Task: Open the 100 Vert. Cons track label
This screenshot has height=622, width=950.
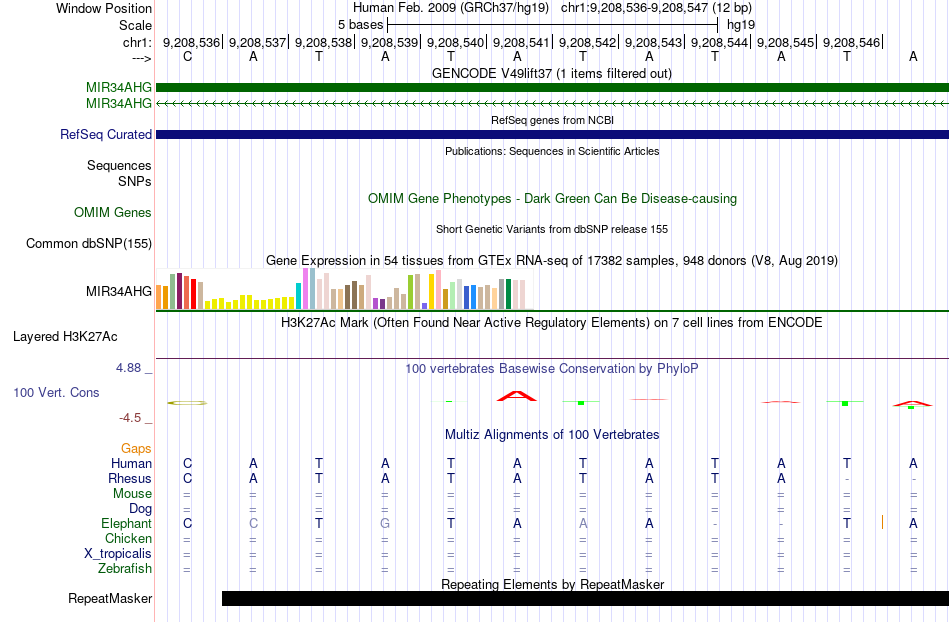Action: pyautogui.click(x=56, y=392)
